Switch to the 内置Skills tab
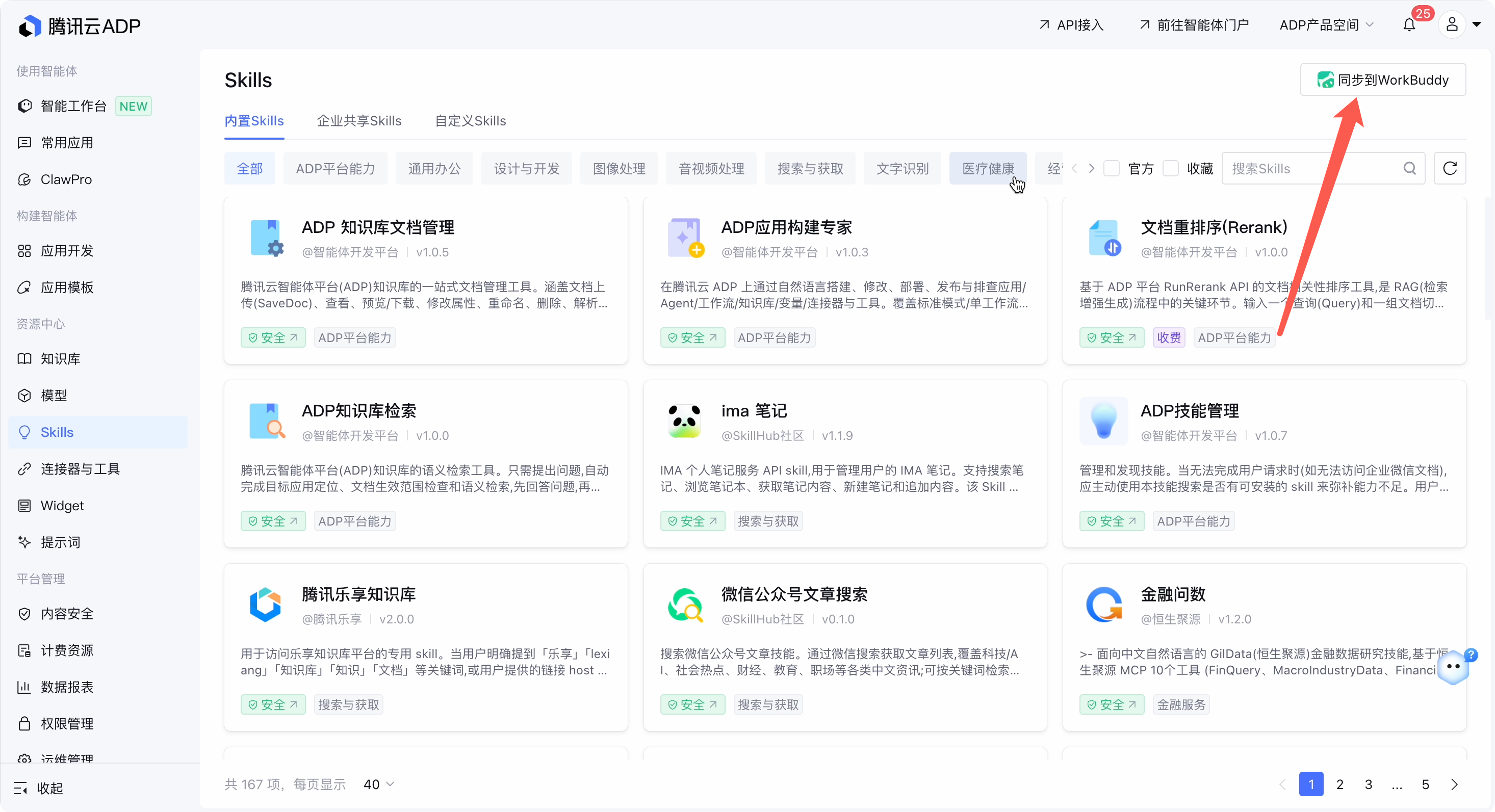 pyautogui.click(x=254, y=121)
